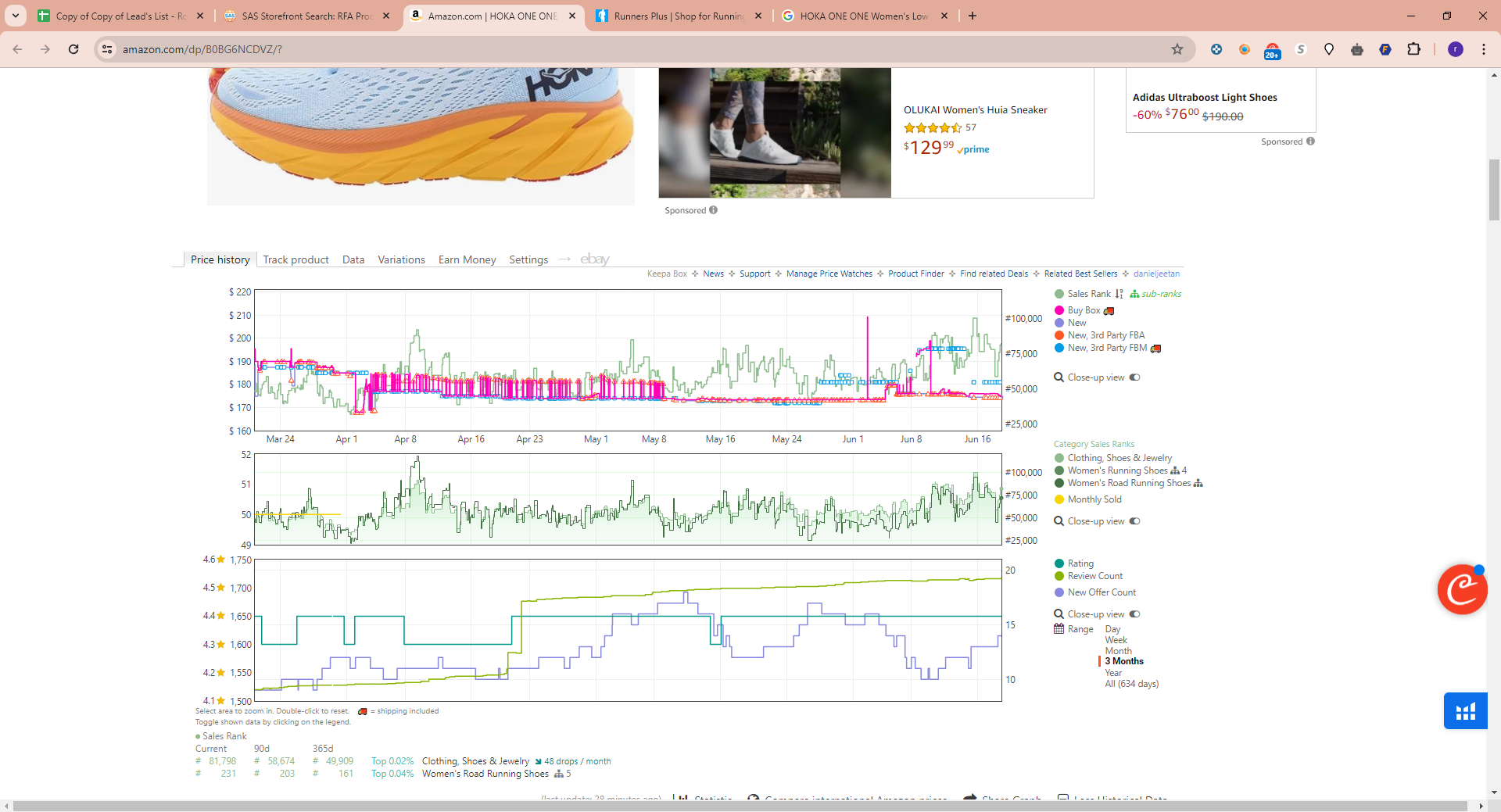
Task: Open the Earn Money tab
Action: coord(467,259)
